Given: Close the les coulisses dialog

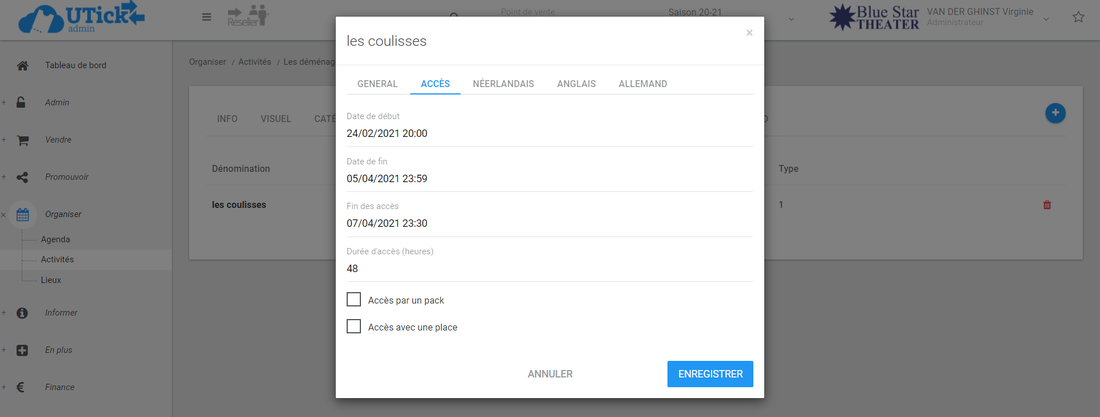Looking at the screenshot, I should point(749,33).
